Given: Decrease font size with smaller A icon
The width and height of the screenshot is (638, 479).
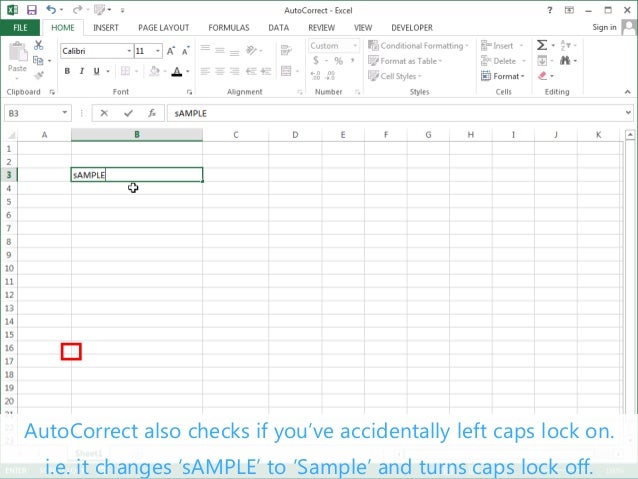Looking at the screenshot, I should [x=185, y=51].
